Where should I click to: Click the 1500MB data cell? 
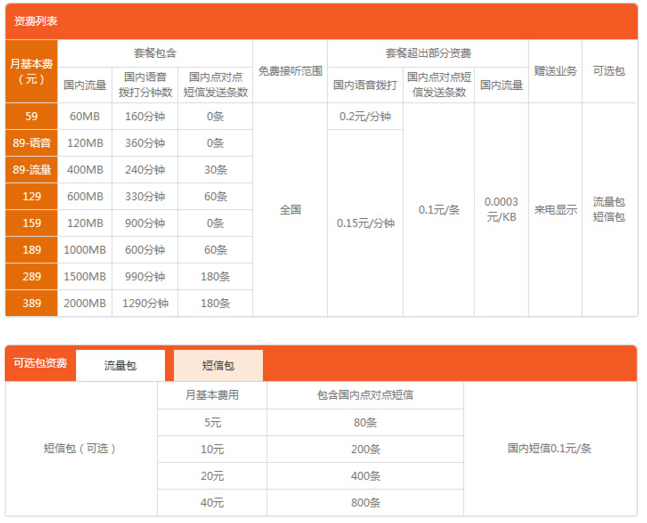pos(85,277)
